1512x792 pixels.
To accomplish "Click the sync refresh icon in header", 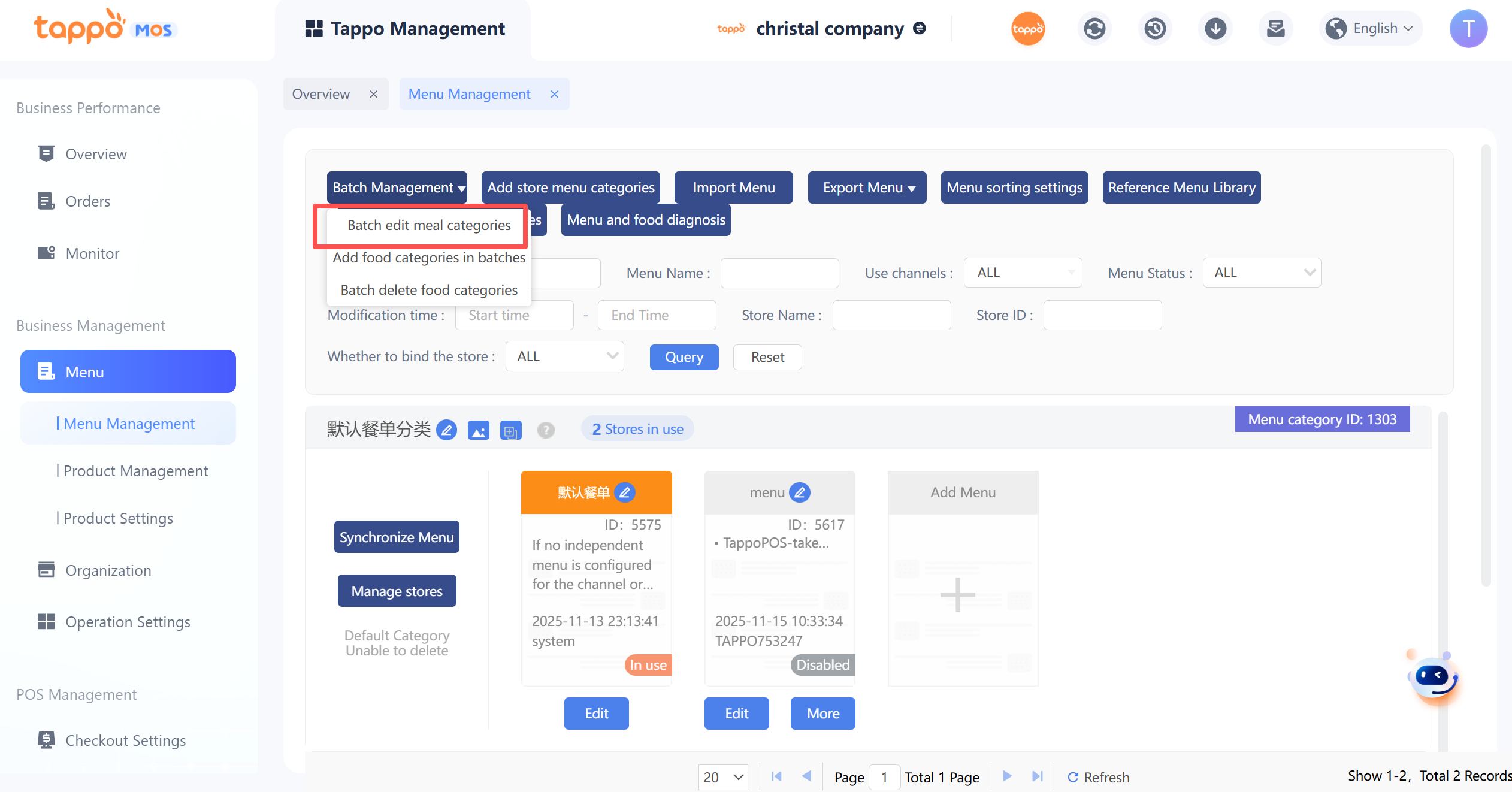I will click(1094, 29).
